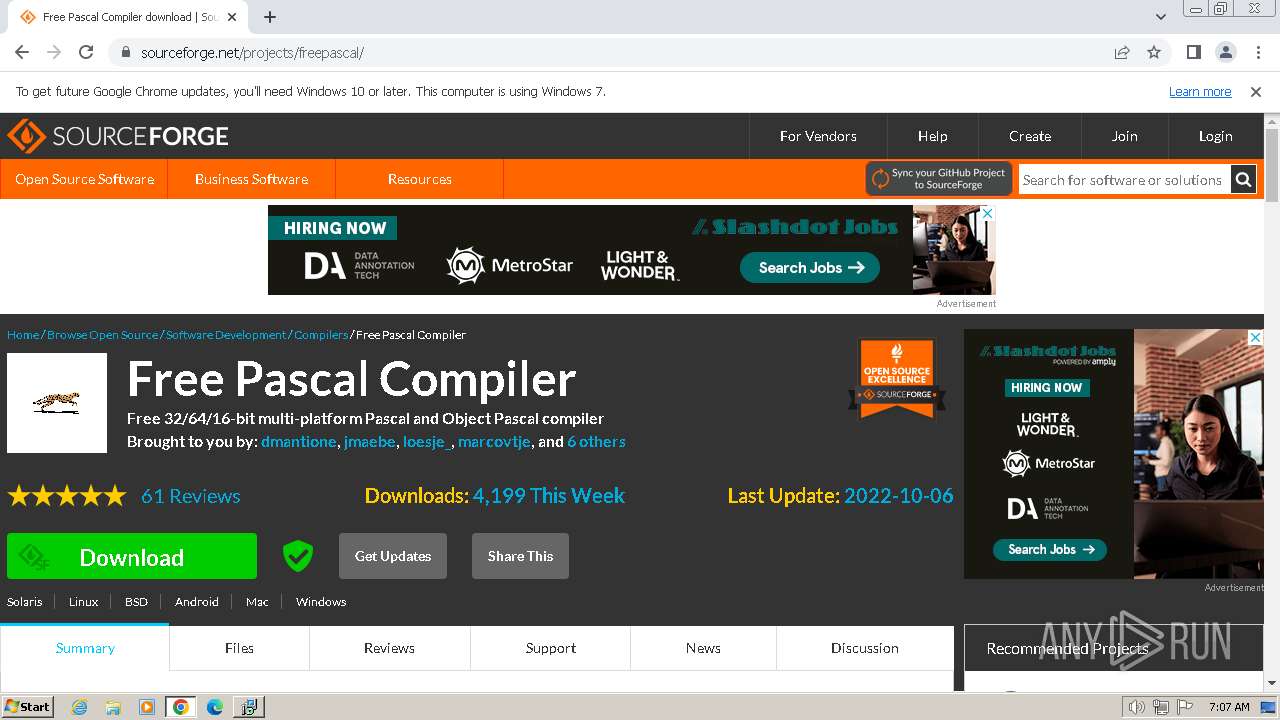1280x720 pixels.
Task: Open the 61 Reviews link
Action: (190, 496)
